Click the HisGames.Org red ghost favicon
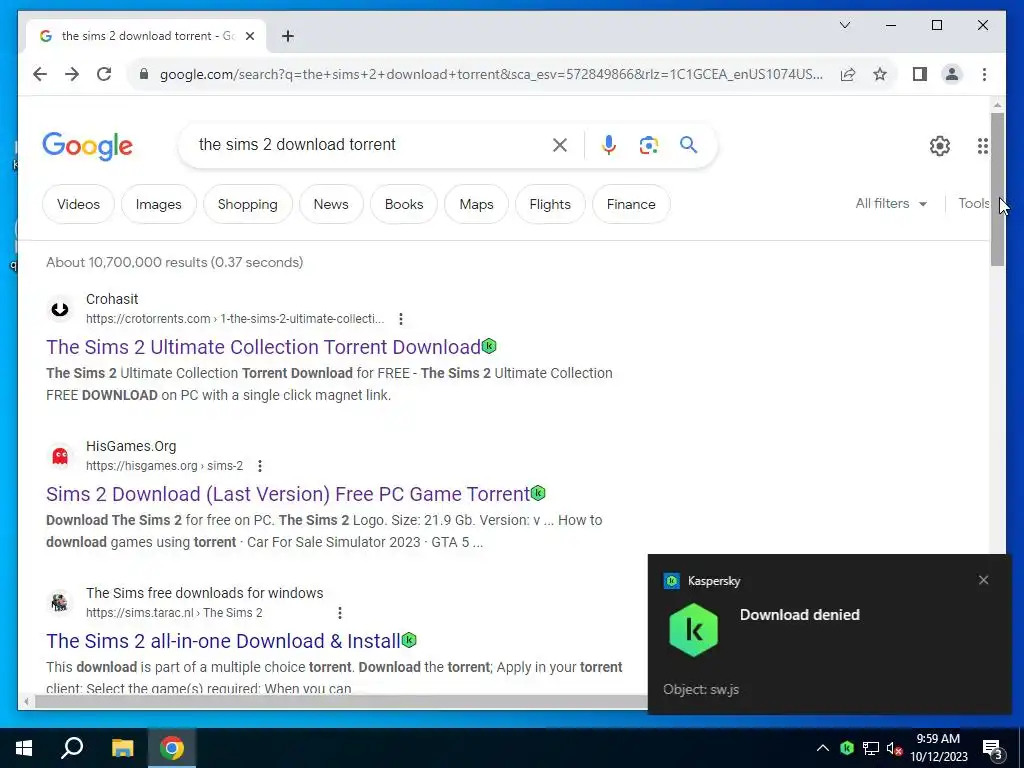Screen dimensions: 1024x768 click(59, 456)
